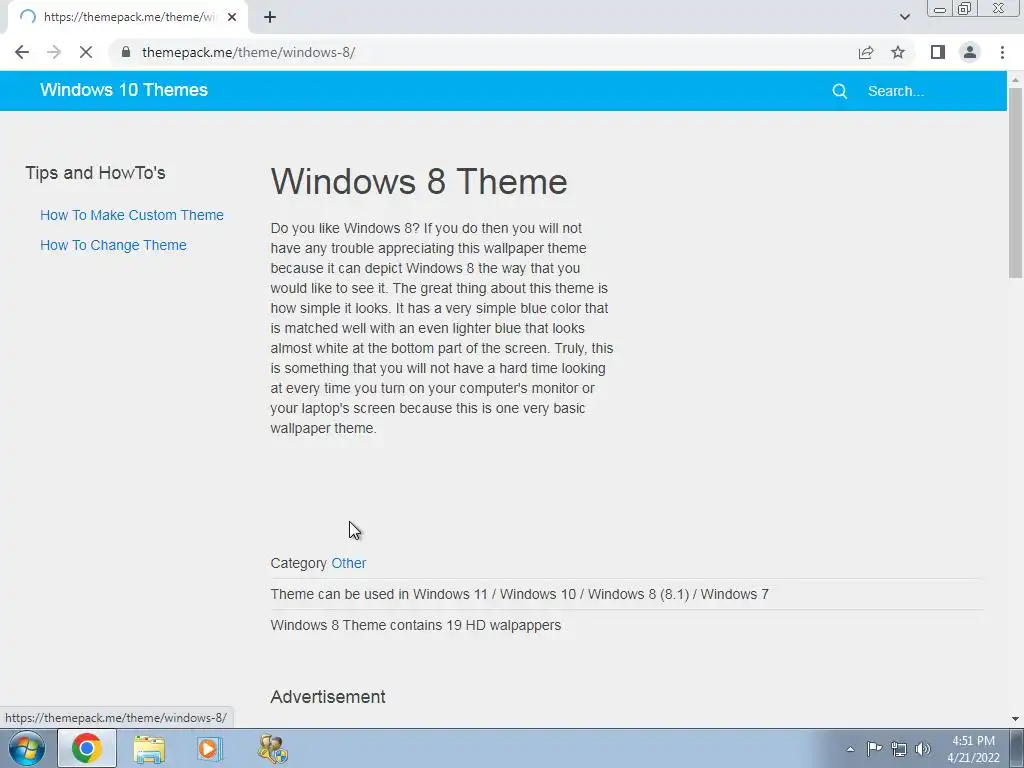Click the users-and-shield taskbar icon
Screen dimensions: 1024x768
(272, 748)
